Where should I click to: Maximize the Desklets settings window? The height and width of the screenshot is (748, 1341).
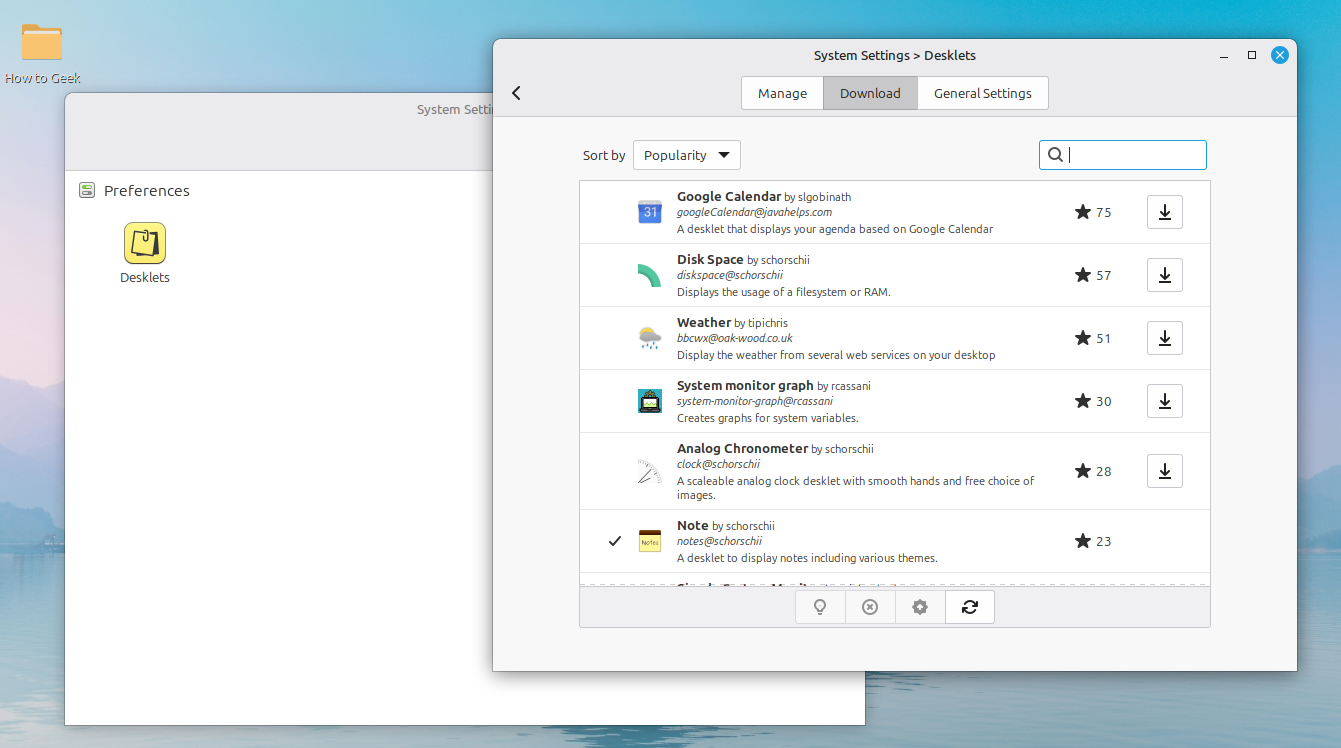pos(1252,55)
